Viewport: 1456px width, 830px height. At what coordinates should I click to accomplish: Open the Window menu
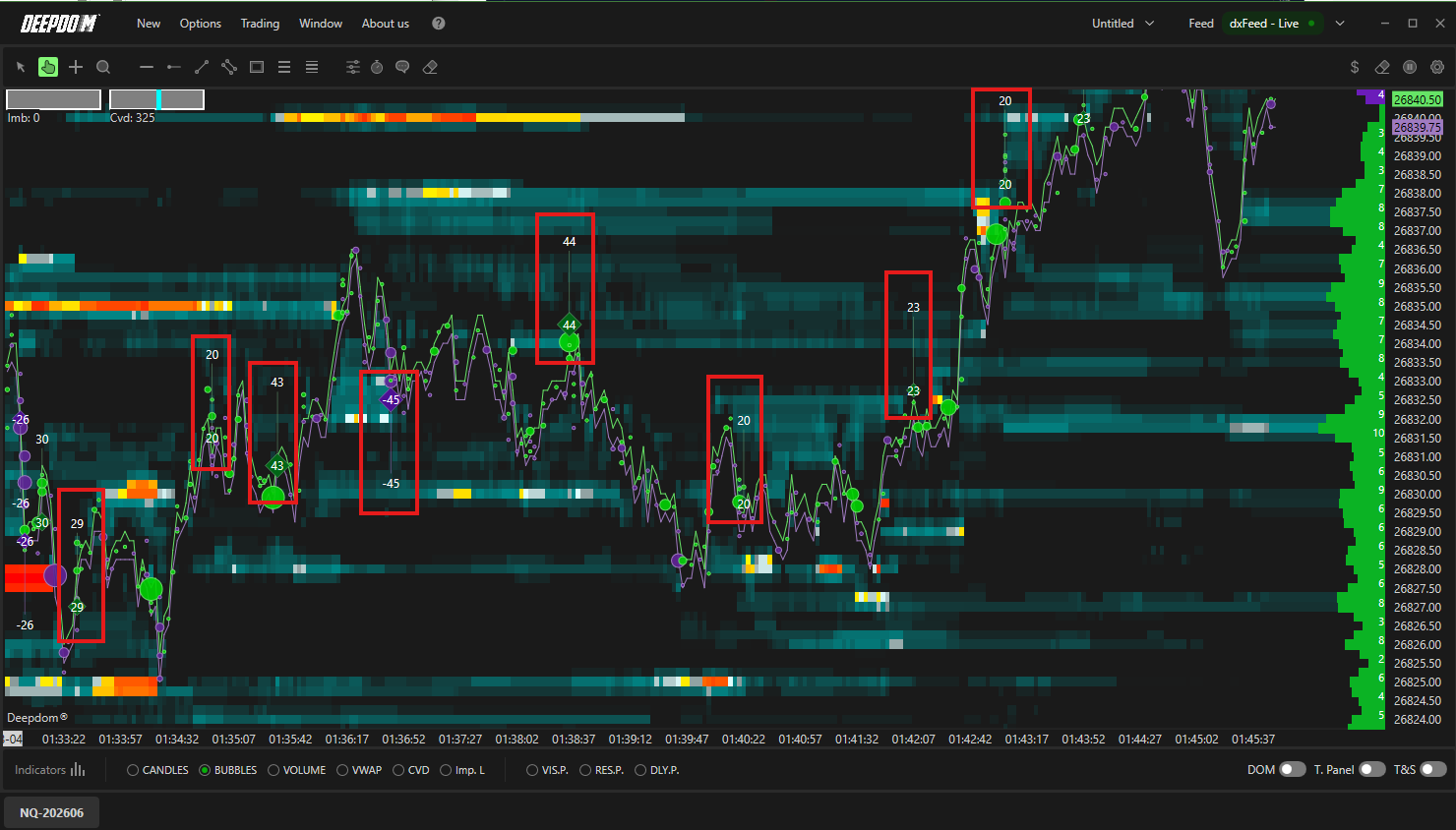coord(321,24)
